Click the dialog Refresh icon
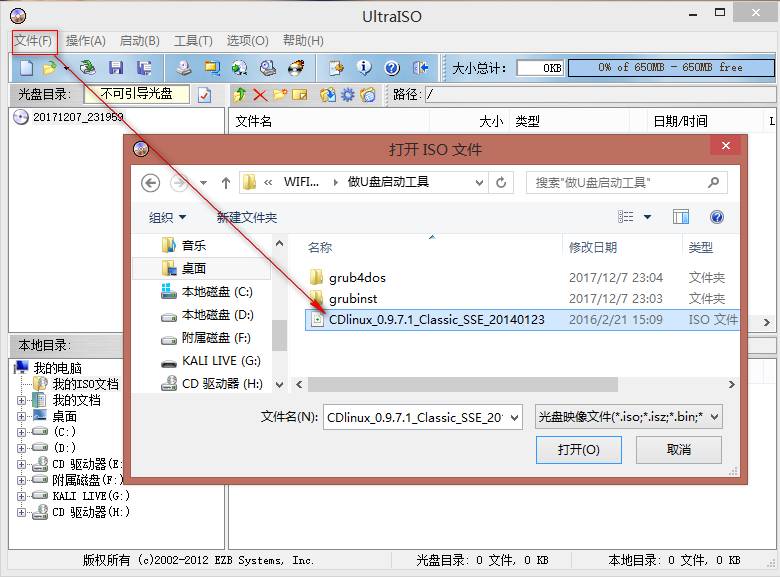The height and width of the screenshot is (577, 780). tap(501, 183)
